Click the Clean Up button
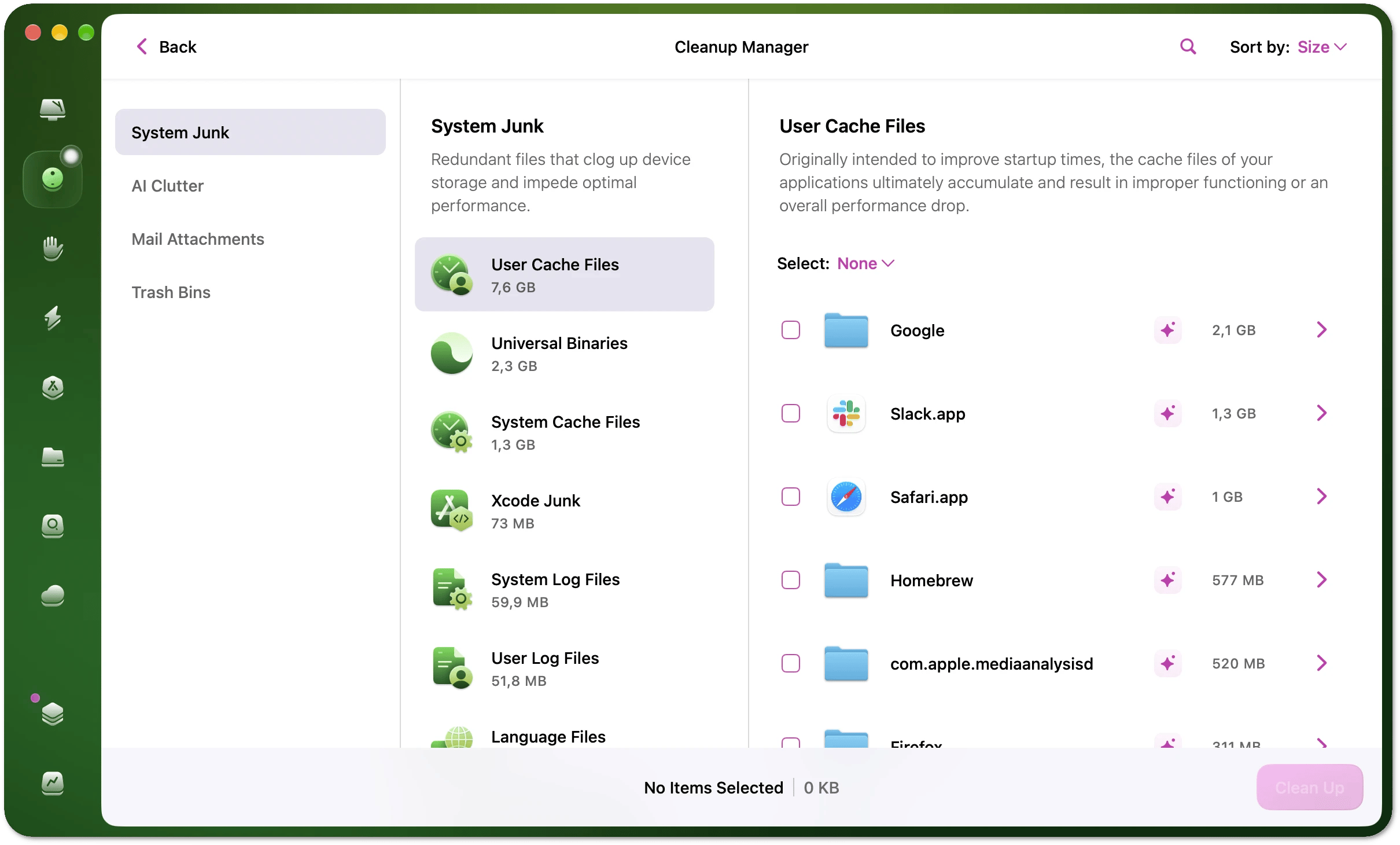 point(1310,787)
